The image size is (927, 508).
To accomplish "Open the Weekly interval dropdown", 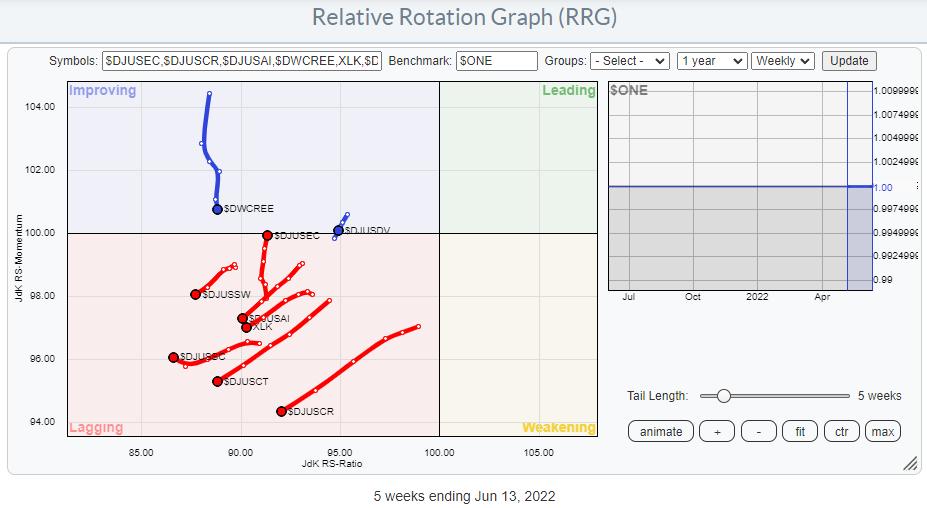I will 783,61.
